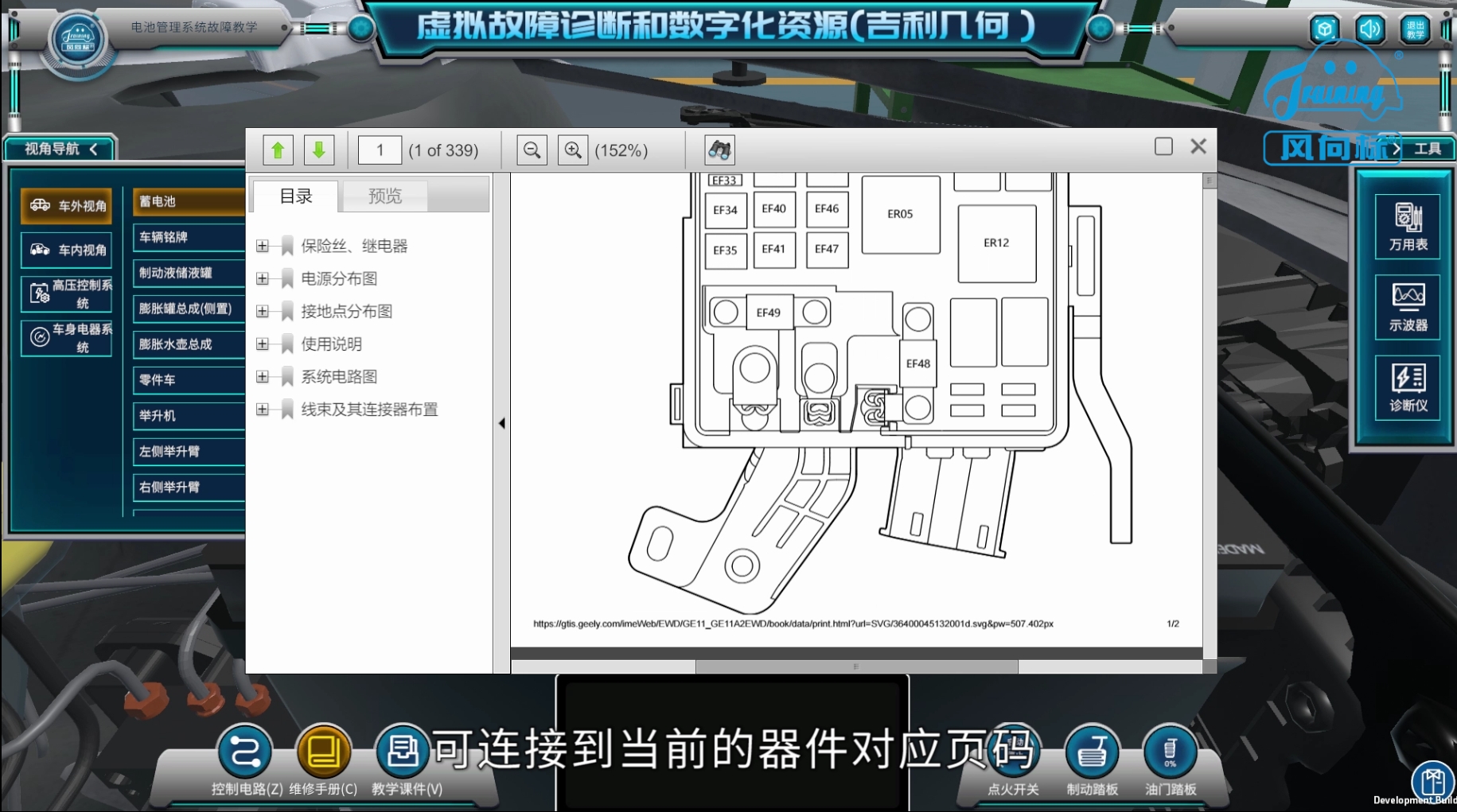Expand 保险丝、继电器 tree node
The width and height of the screenshot is (1457, 812).
(x=262, y=246)
